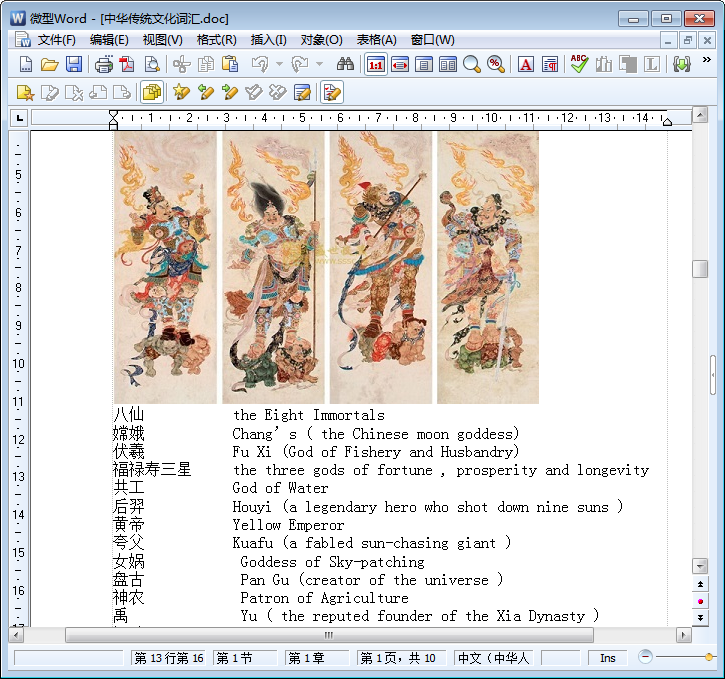Open a file with the folder icon
The width and height of the screenshot is (725, 679).
[x=49, y=64]
